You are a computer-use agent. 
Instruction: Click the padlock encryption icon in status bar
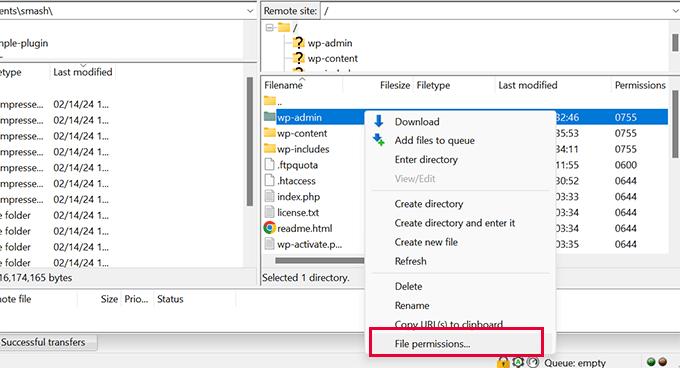pos(503,362)
